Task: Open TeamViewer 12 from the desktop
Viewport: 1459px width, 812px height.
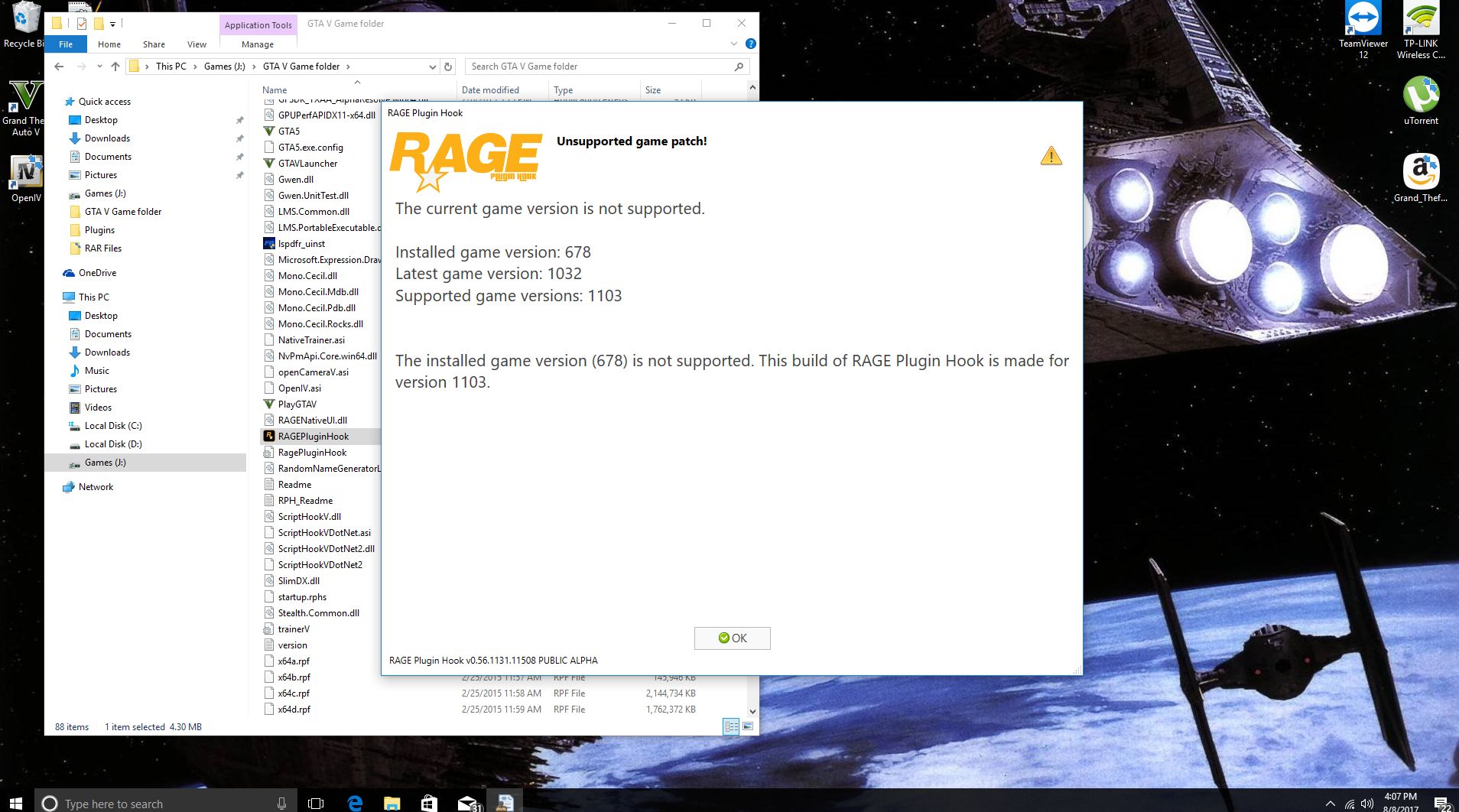Action: click(1363, 31)
